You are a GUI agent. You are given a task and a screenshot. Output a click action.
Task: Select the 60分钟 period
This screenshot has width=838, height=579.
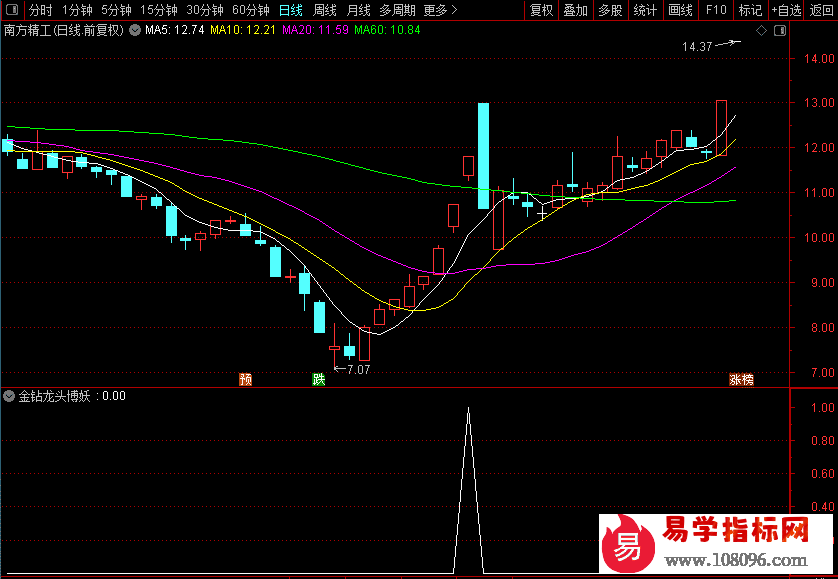click(251, 10)
